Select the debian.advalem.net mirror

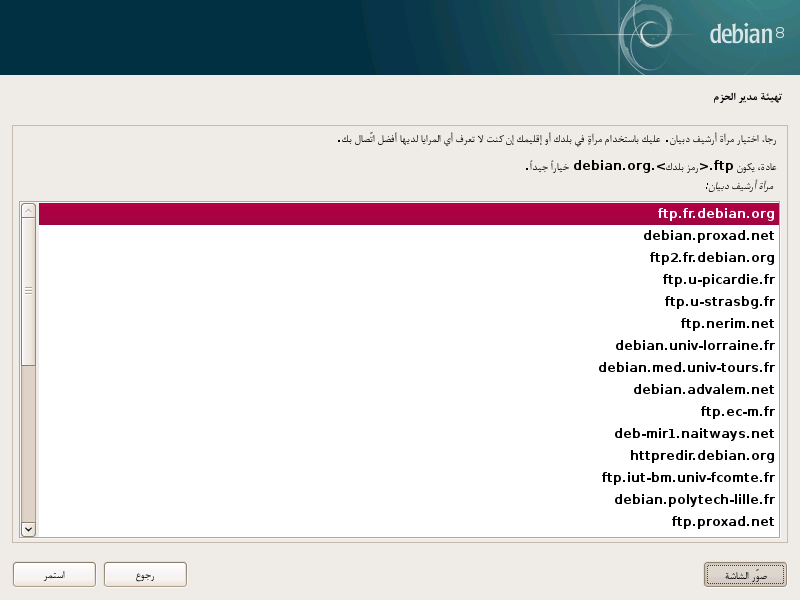(704, 390)
